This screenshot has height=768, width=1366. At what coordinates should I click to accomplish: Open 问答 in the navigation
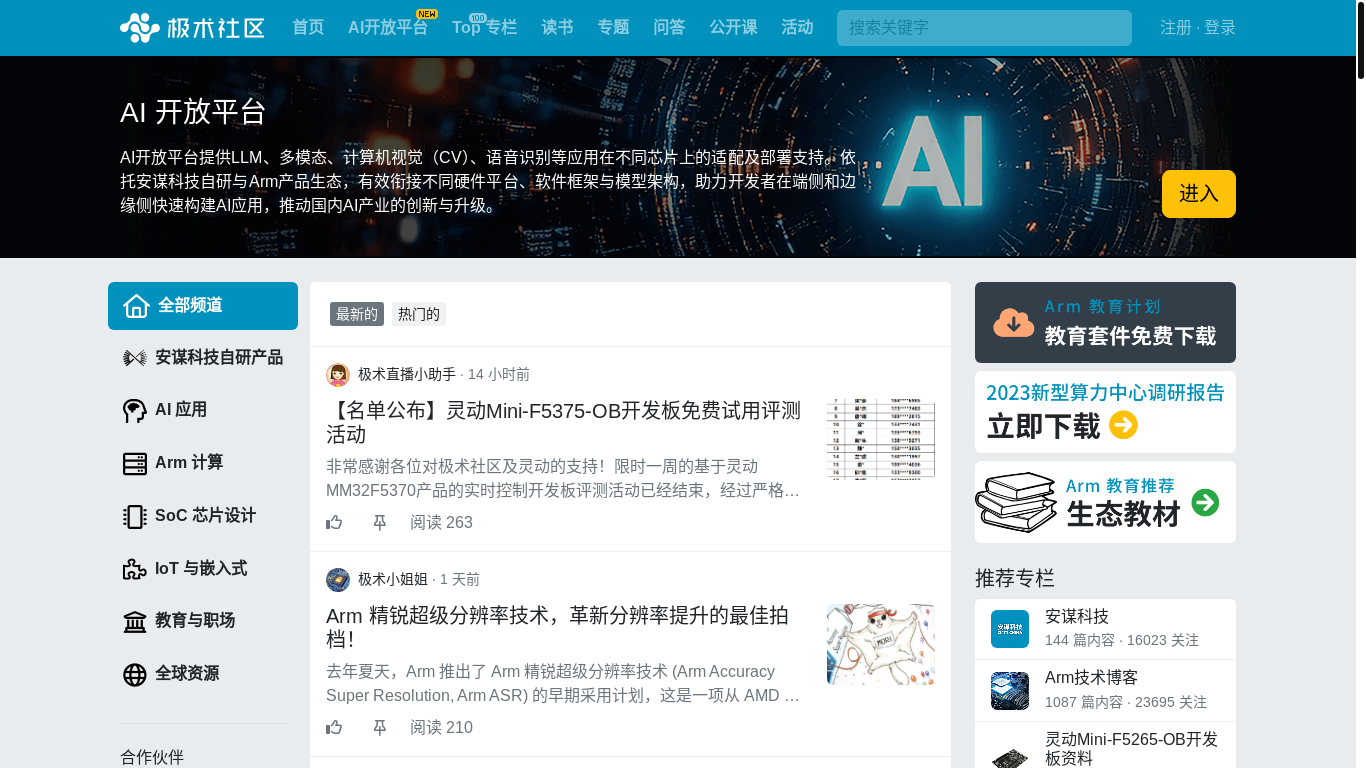(x=669, y=27)
